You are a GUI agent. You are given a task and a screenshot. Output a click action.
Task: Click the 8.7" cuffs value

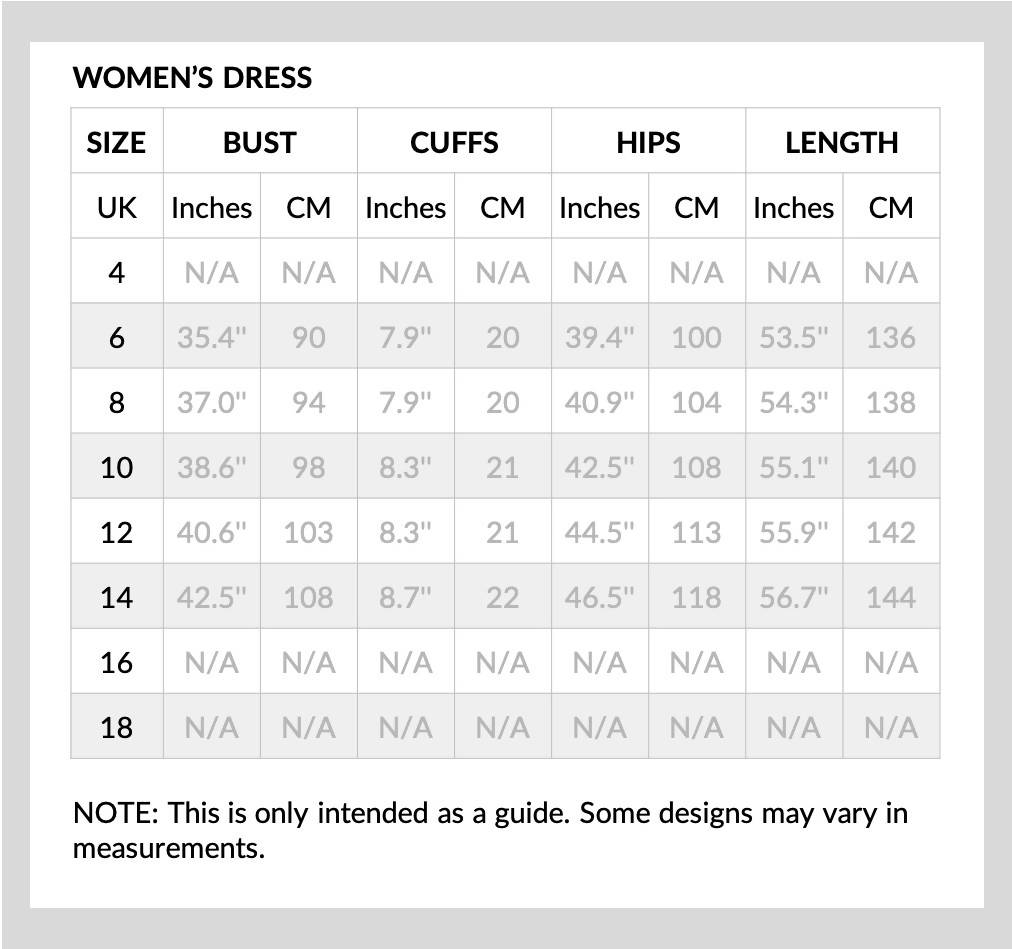point(405,597)
